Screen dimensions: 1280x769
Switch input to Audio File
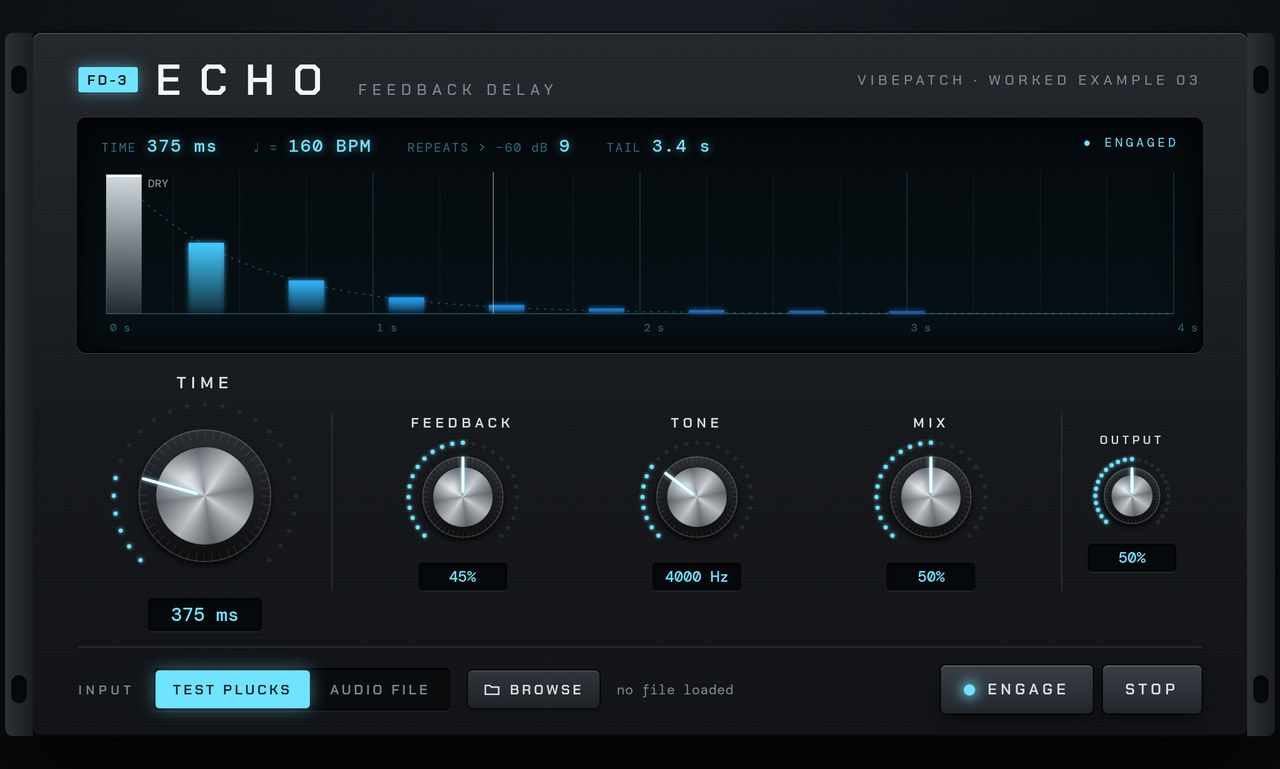click(x=379, y=690)
